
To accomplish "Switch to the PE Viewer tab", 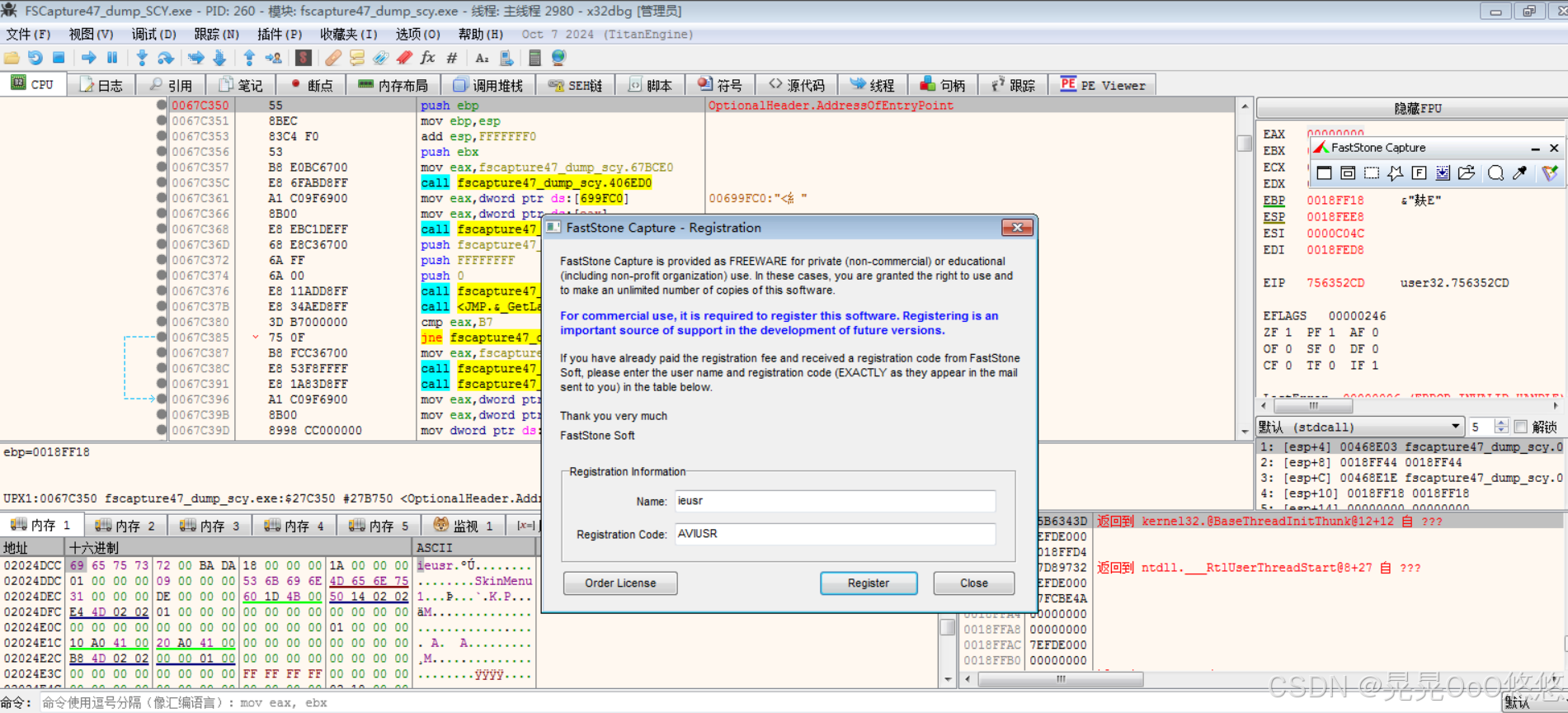I will click(1103, 85).
